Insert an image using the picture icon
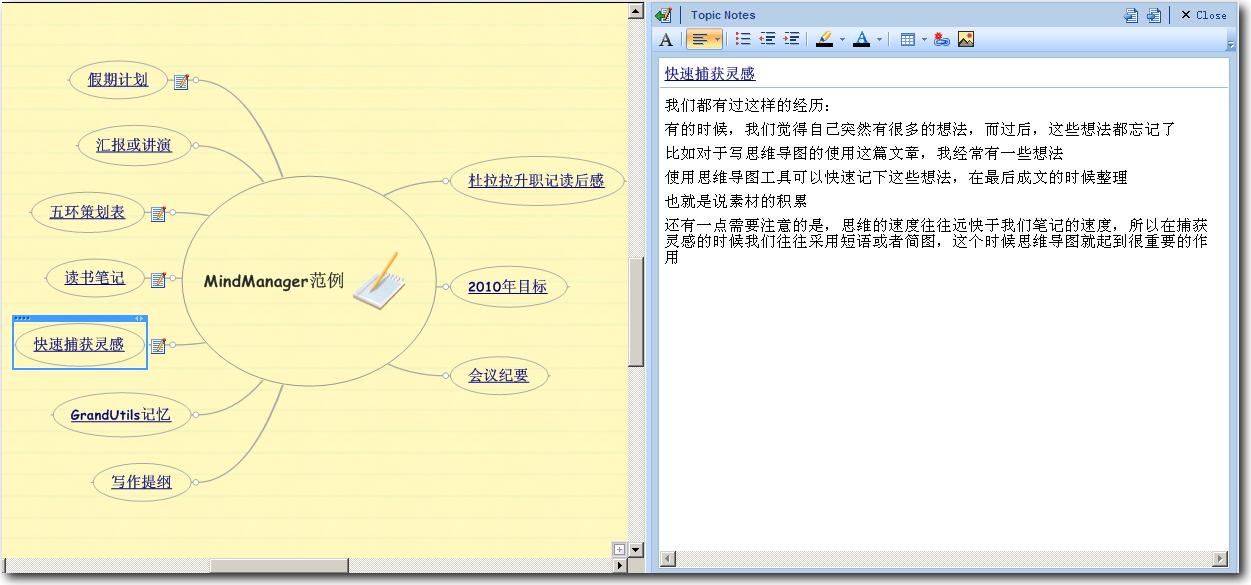The image size is (1251, 585). pos(966,39)
